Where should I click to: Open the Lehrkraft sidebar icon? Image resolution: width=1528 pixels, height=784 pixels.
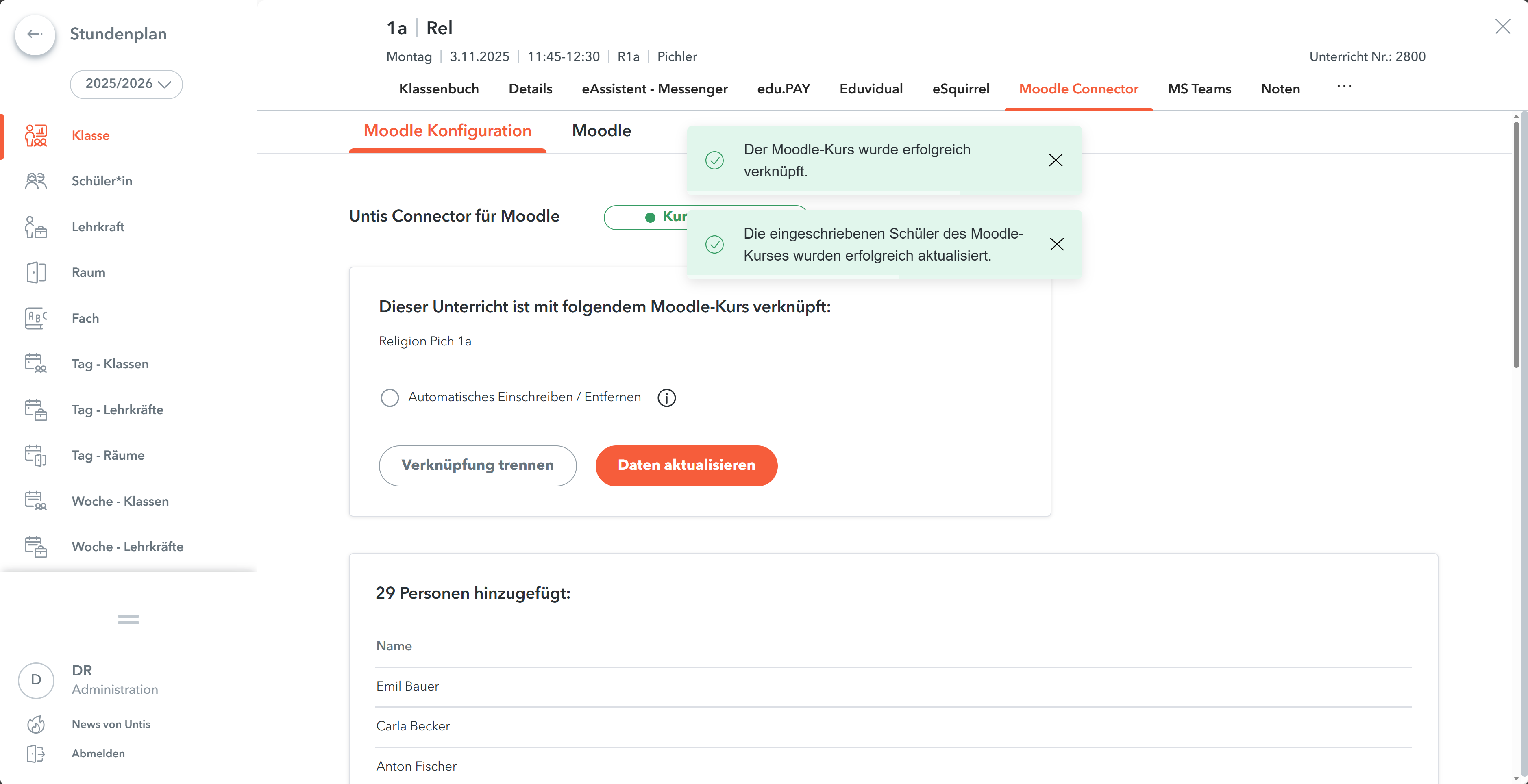(x=36, y=226)
